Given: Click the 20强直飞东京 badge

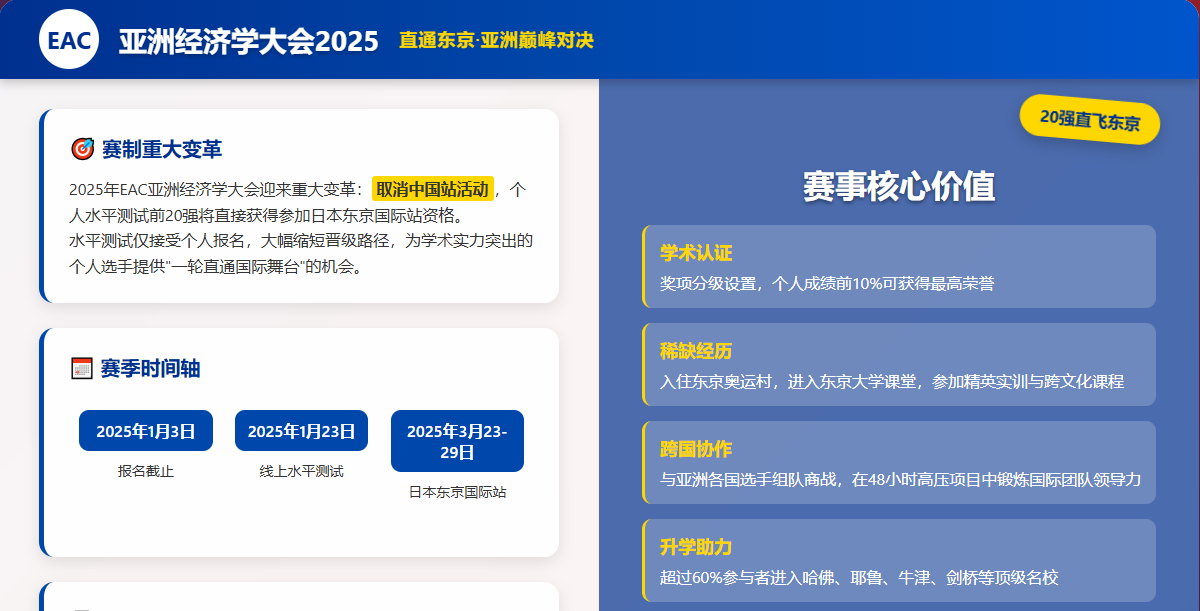Looking at the screenshot, I should [1090, 120].
